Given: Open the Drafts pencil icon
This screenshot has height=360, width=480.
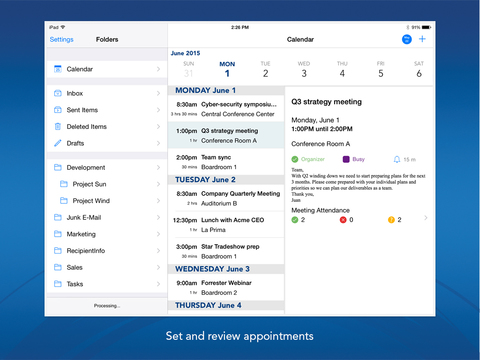Looking at the screenshot, I should [x=58, y=143].
